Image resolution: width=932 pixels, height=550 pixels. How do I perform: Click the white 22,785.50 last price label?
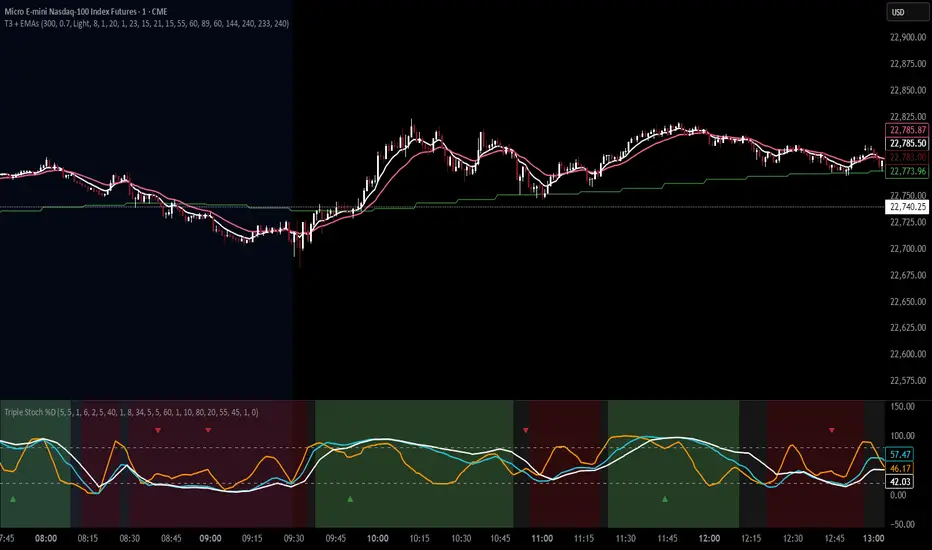click(905, 143)
